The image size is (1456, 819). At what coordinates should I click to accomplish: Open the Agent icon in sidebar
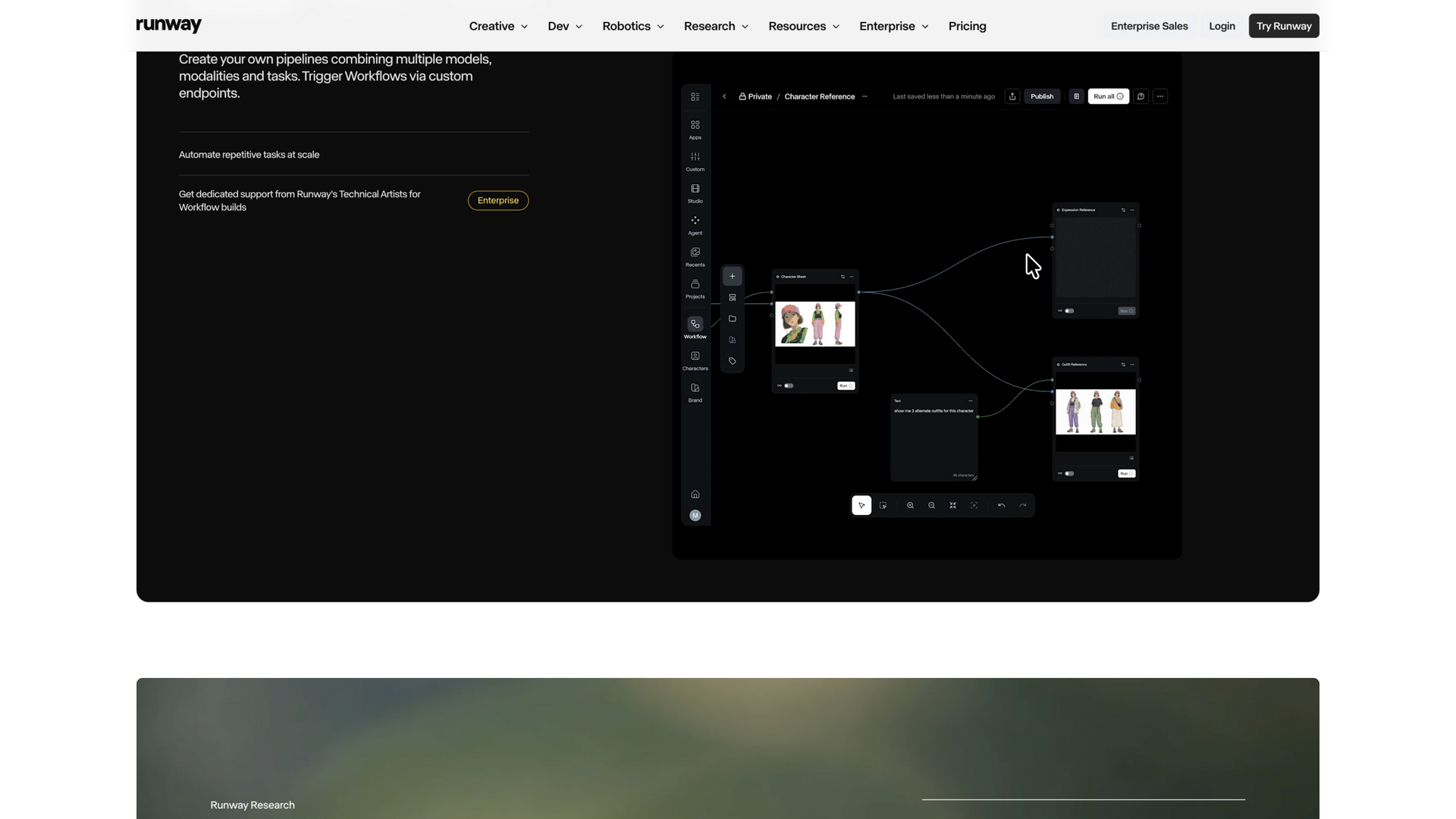click(x=695, y=221)
